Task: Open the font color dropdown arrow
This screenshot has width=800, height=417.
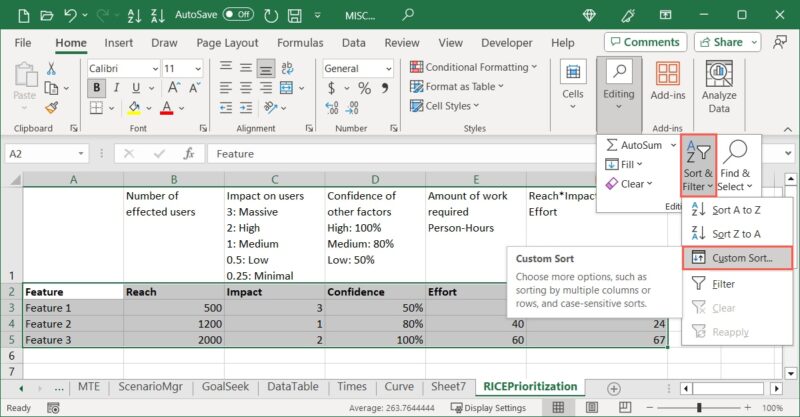Action: pyautogui.click(x=182, y=108)
